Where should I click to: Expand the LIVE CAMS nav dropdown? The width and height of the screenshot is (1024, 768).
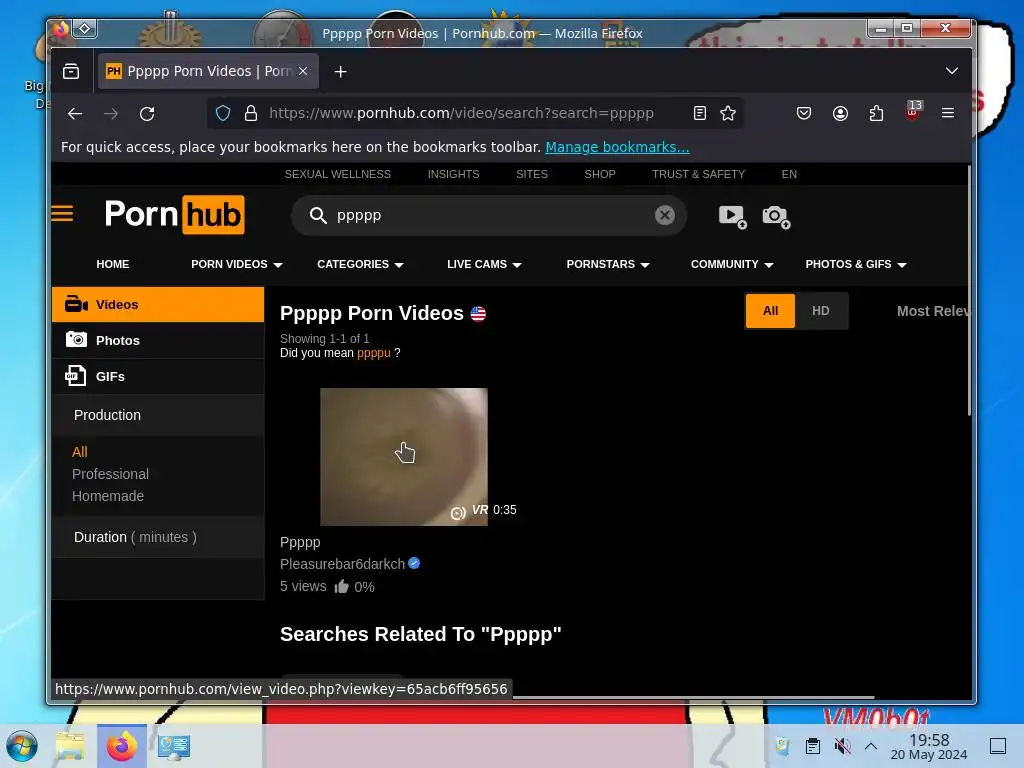tap(484, 264)
